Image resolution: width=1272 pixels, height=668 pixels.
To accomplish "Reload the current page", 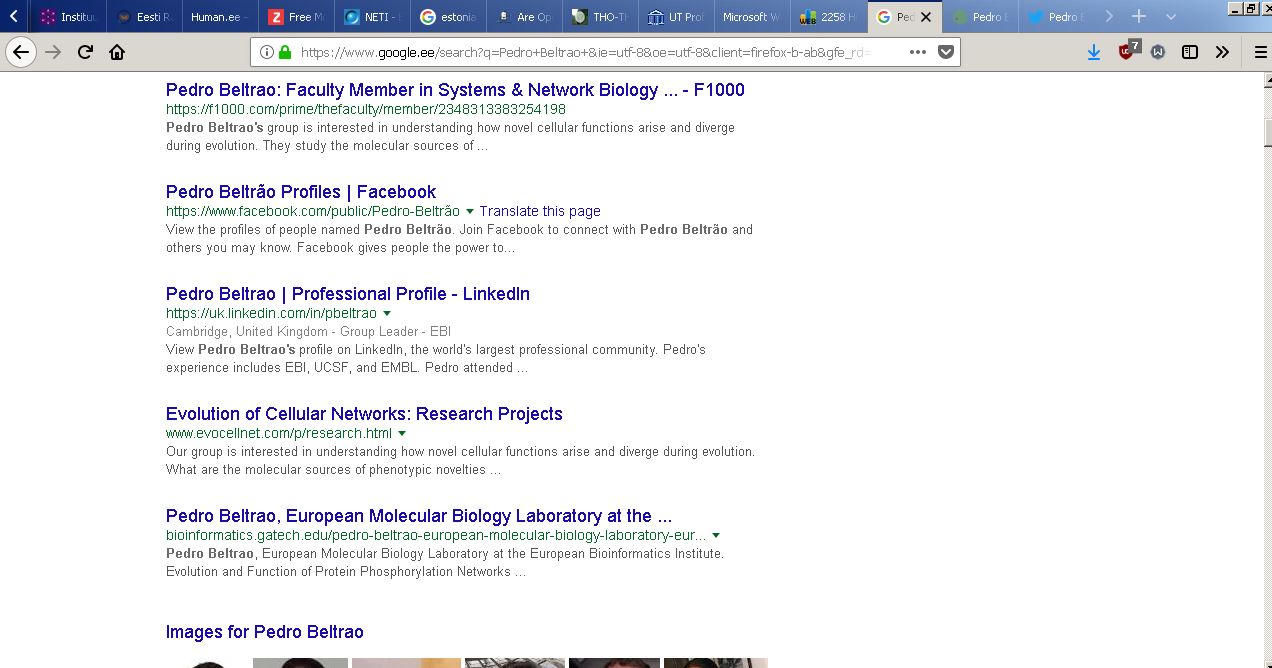I will 85,52.
